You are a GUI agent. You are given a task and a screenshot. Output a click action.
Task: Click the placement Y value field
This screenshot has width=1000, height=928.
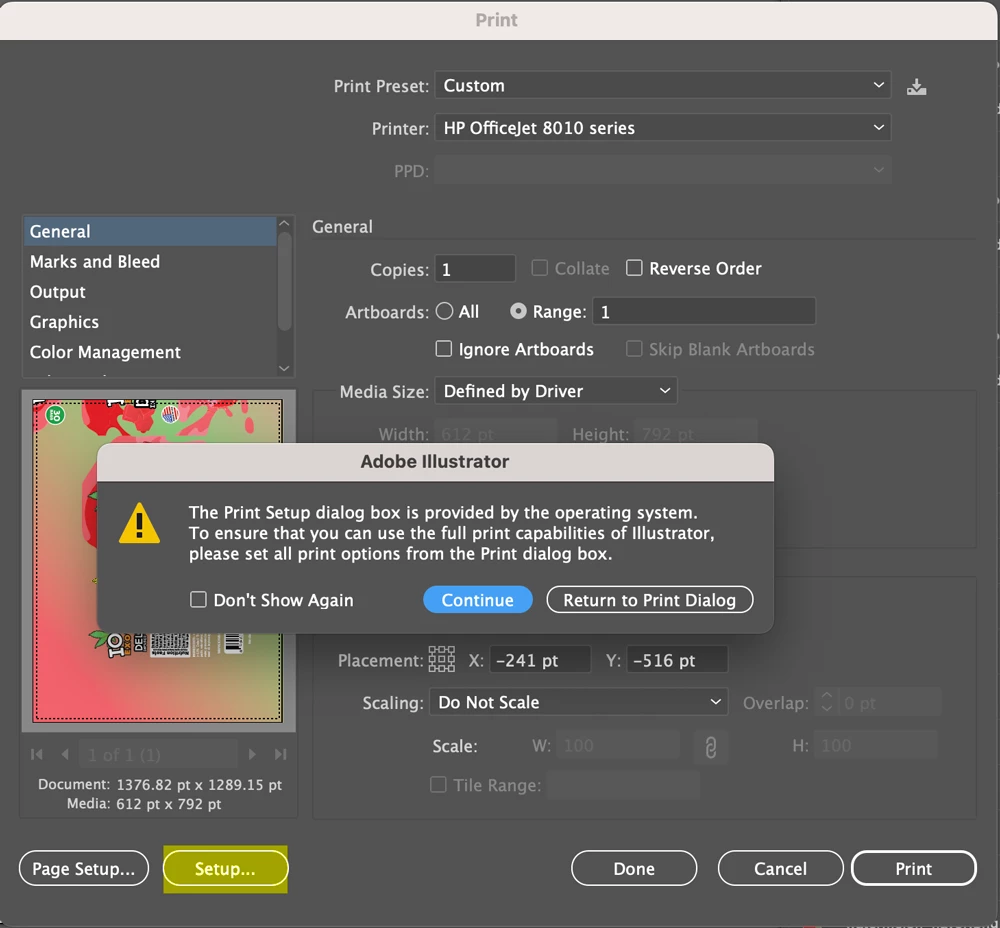click(x=677, y=659)
